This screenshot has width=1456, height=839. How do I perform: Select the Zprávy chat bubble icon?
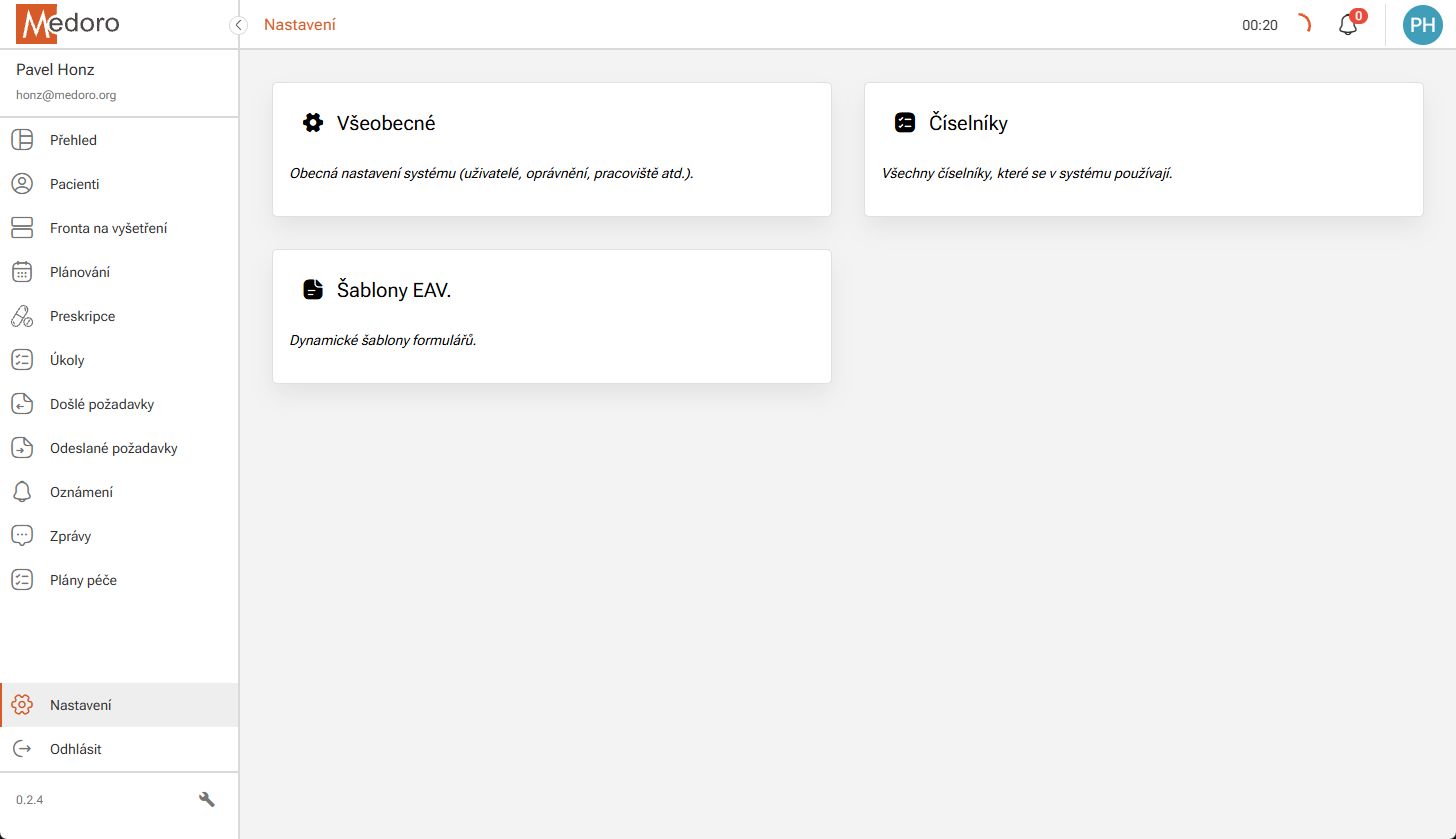22,535
